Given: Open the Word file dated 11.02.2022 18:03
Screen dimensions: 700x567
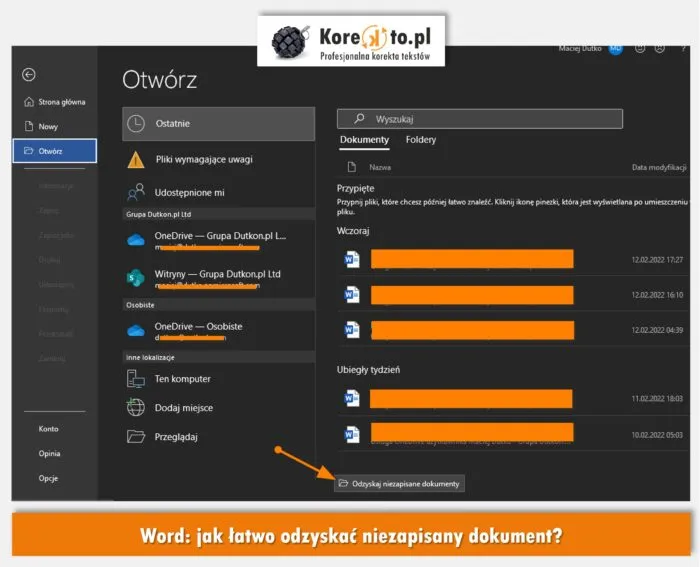Looking at the screenshot, I should (x=513, y=399).
